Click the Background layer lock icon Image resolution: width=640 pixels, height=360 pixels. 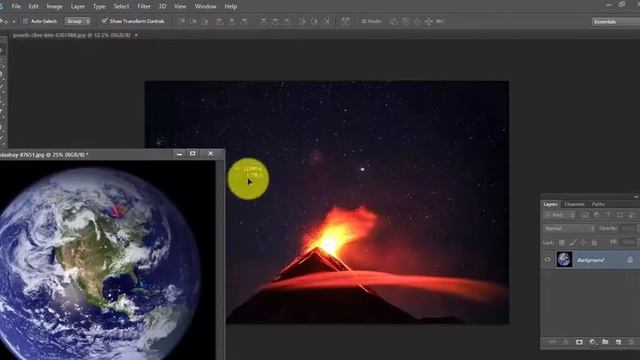point(630,260)
